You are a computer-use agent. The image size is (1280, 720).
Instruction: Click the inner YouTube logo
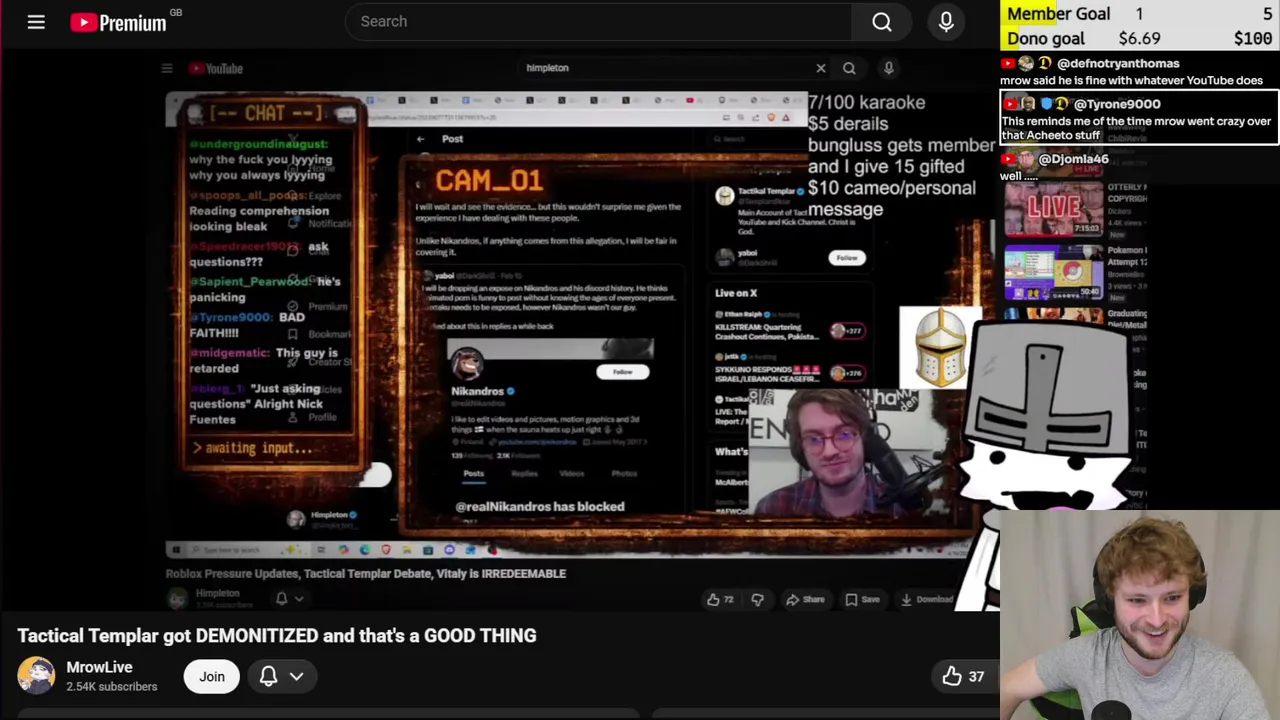[x=216, y=68]
